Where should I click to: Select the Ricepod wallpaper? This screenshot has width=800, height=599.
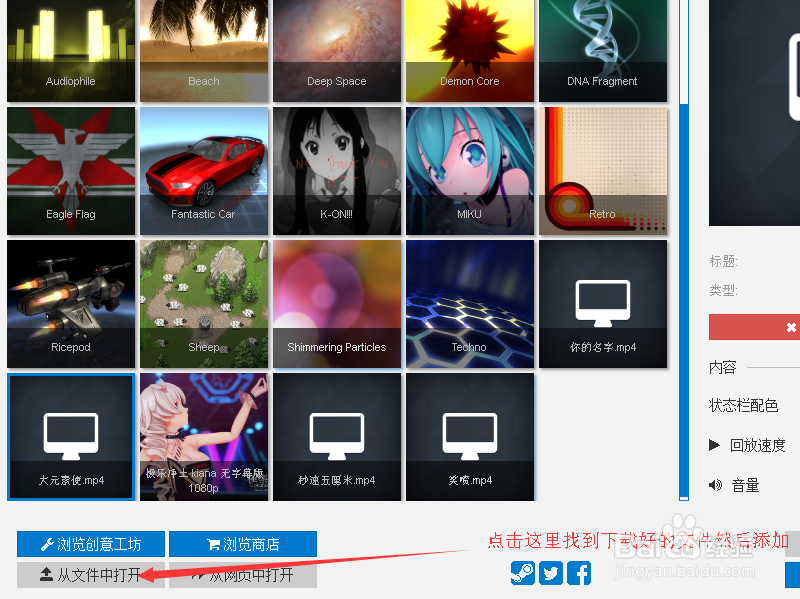[x=71, y=304]
